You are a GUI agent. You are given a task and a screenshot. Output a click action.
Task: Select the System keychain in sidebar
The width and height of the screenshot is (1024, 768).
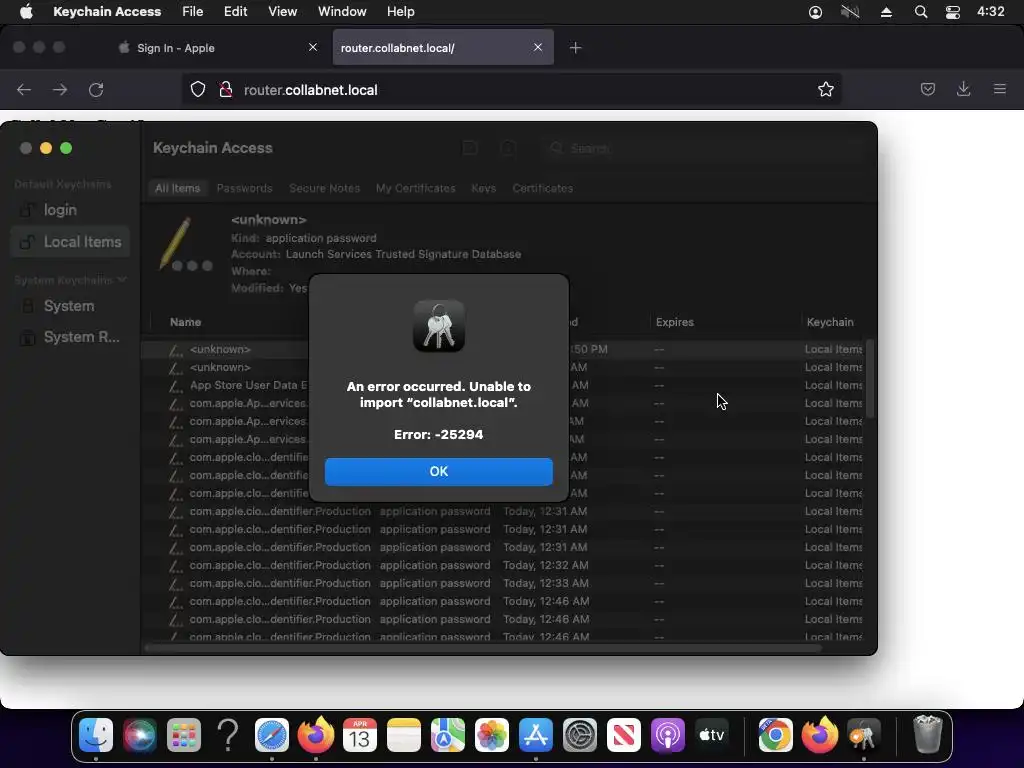pos(70,306)
